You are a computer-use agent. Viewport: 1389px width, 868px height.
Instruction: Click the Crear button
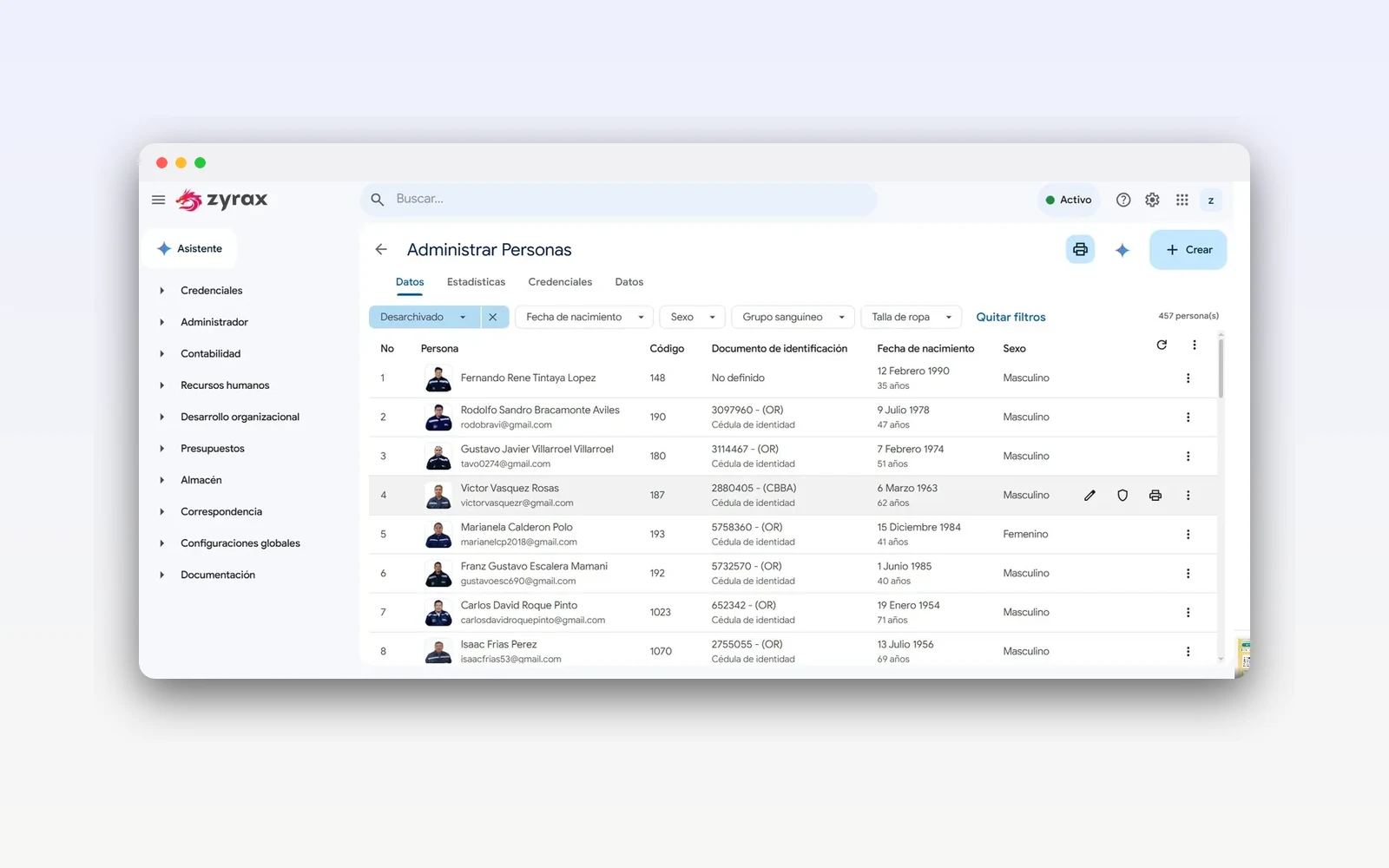tap(1188, 250)
